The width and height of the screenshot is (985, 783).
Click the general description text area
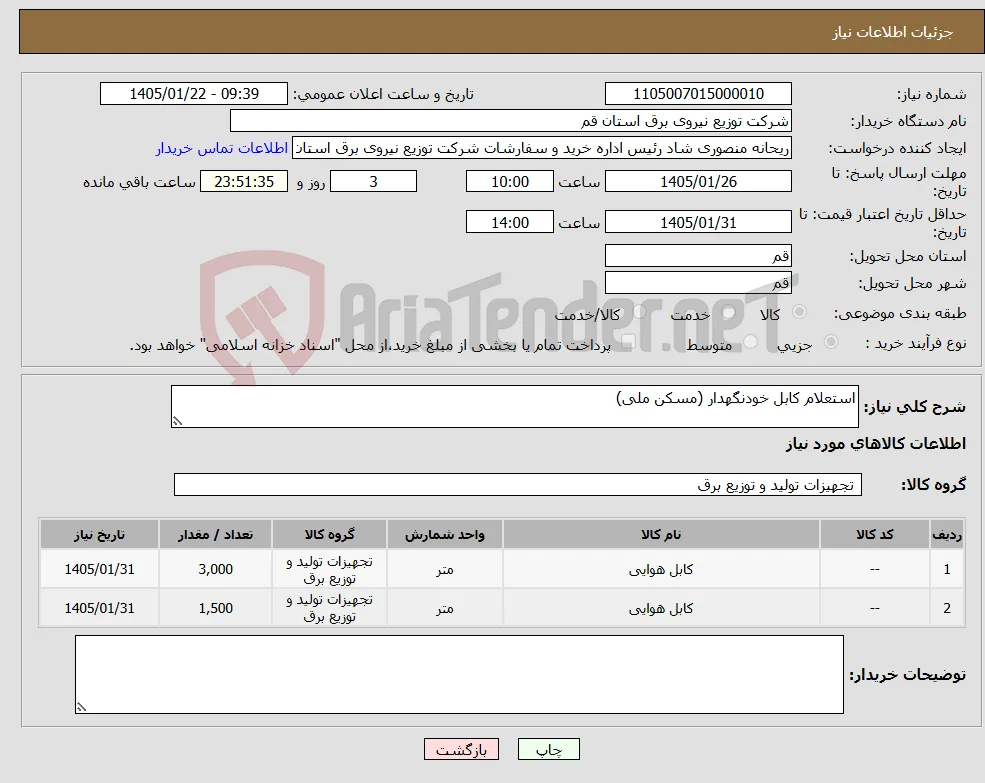(514, 407)
